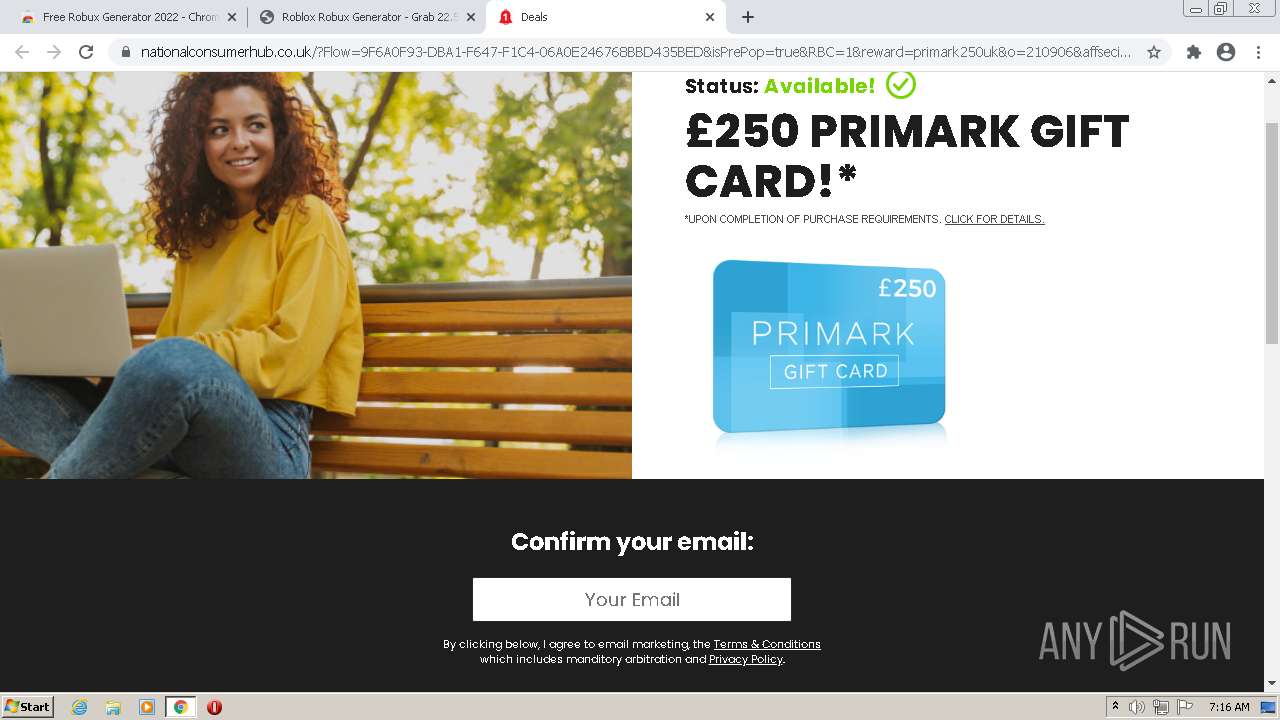The image size is (1280, 720).
Task: Click the page's vertical scrollbar thumb
Action: (x=1272, y=233)
